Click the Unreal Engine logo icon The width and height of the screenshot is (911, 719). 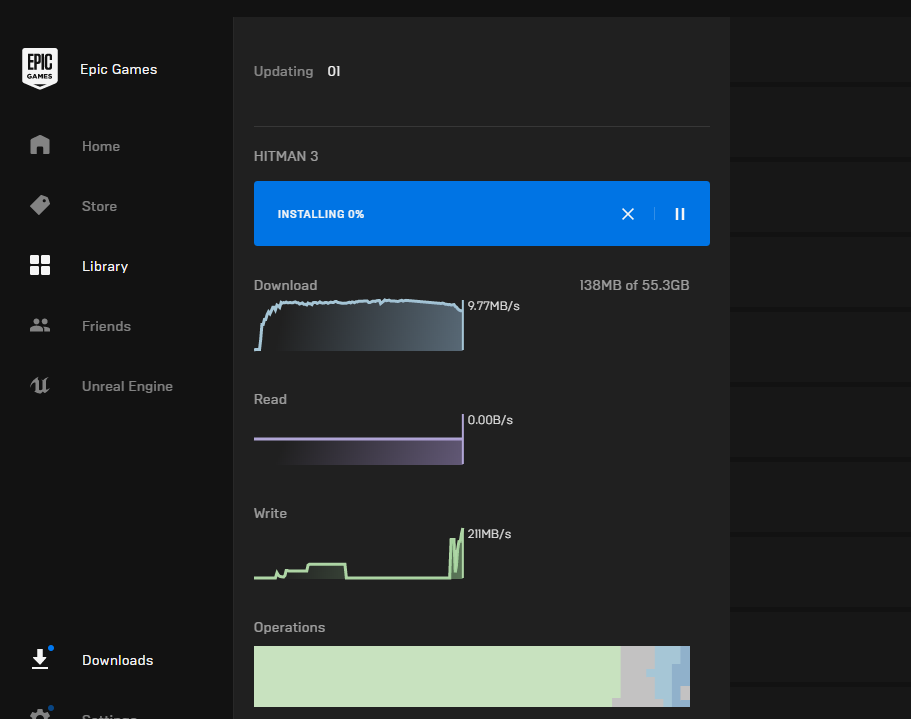(40, 385)
